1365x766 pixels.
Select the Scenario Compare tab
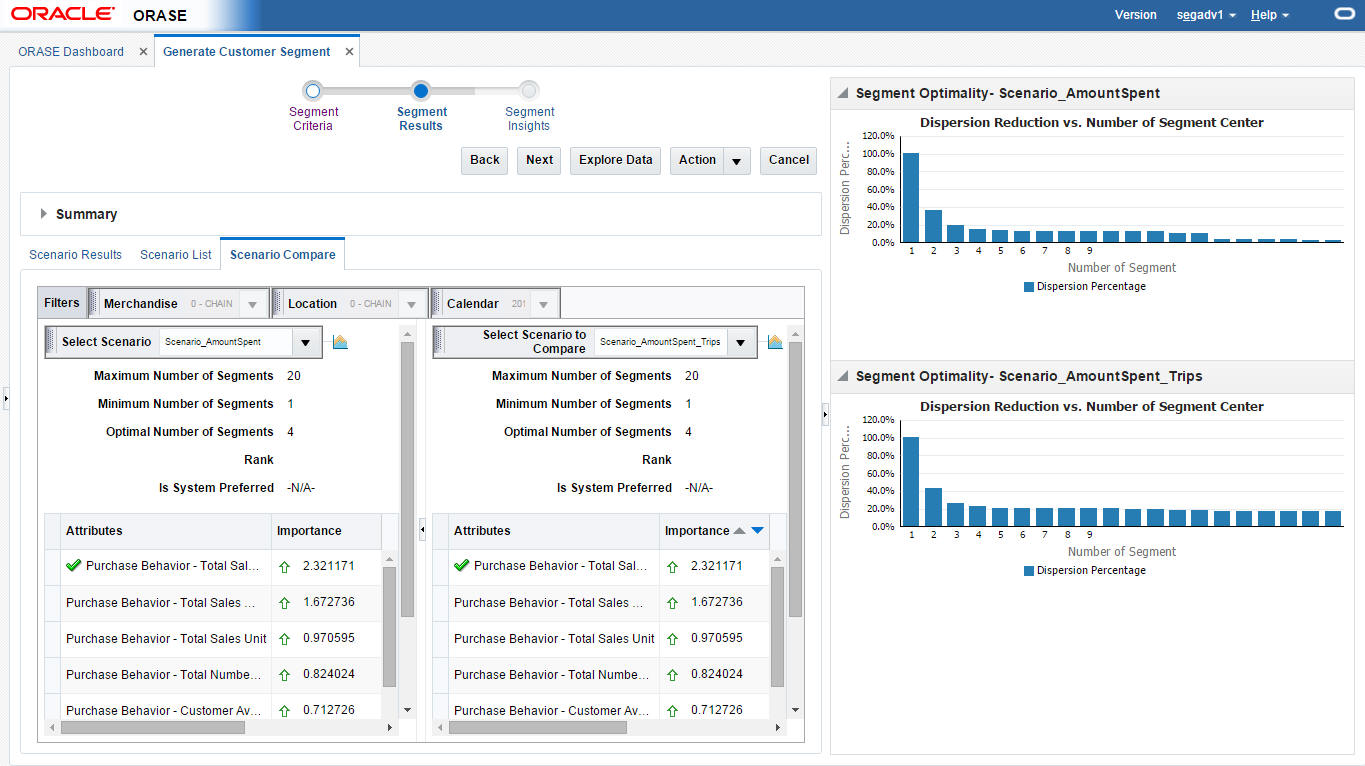283,255
